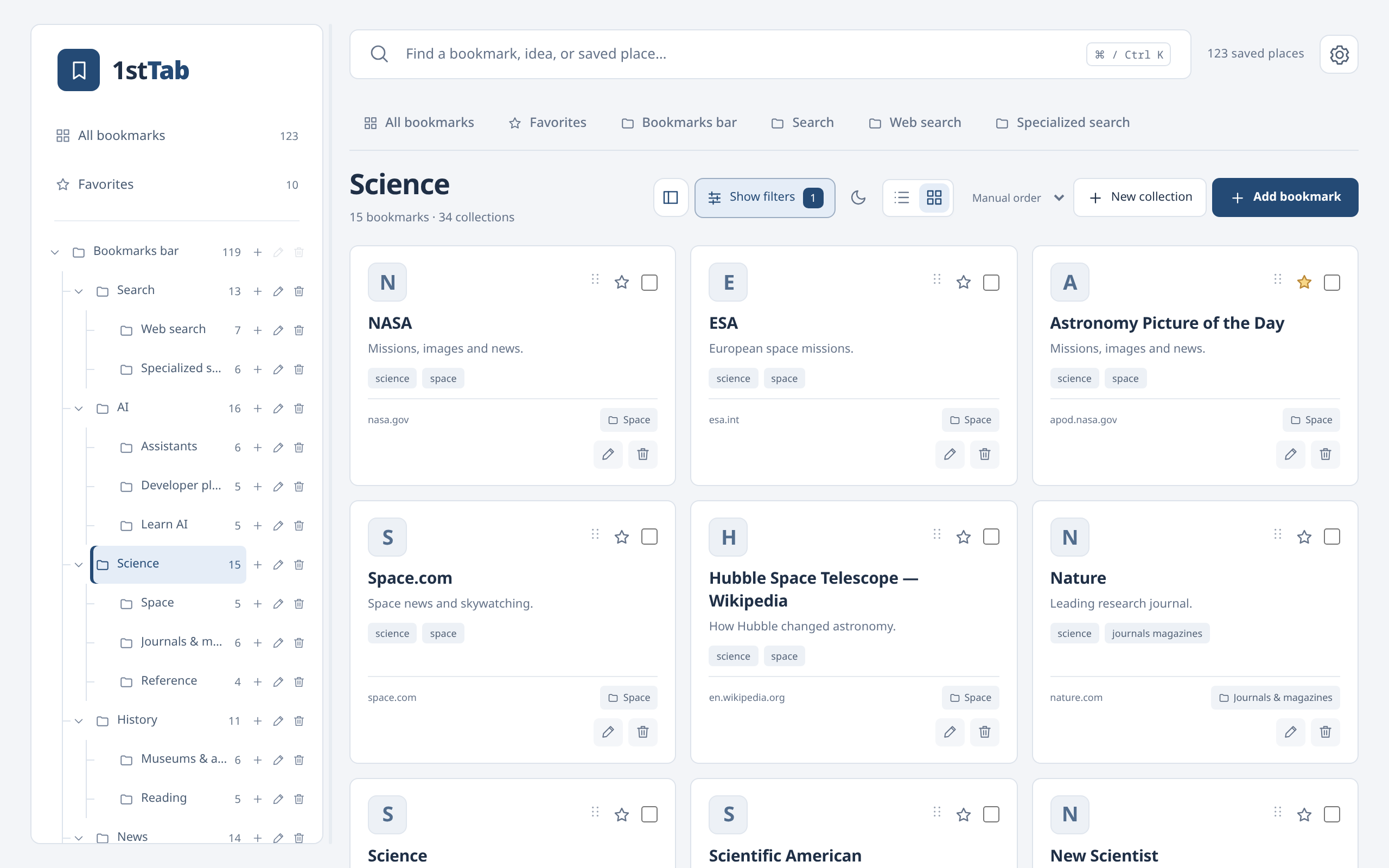
Task: Favorite the ESA bookmark star
Action: [x=963, y=282]
